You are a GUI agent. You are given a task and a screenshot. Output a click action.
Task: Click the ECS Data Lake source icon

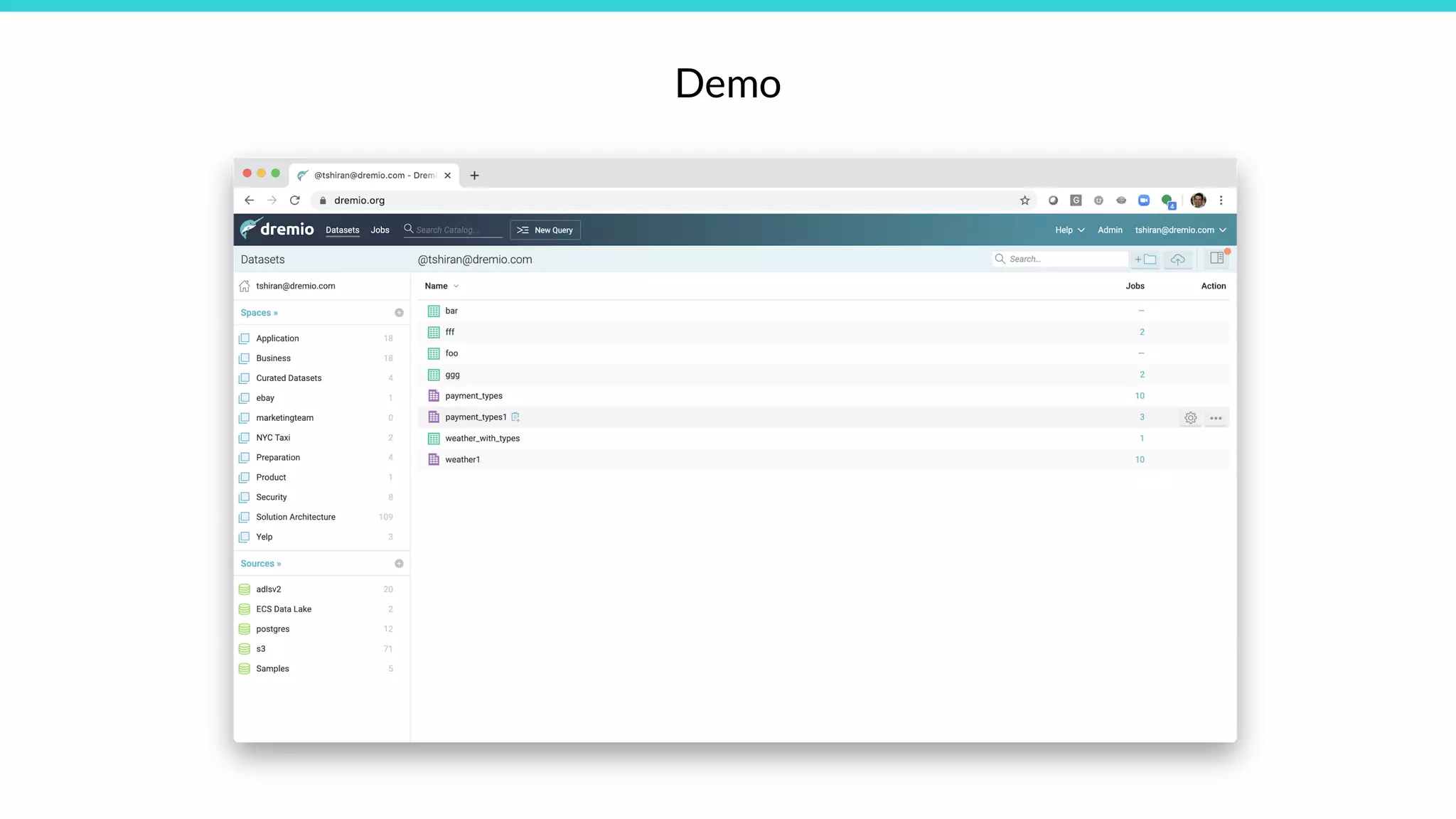(245, 609)
